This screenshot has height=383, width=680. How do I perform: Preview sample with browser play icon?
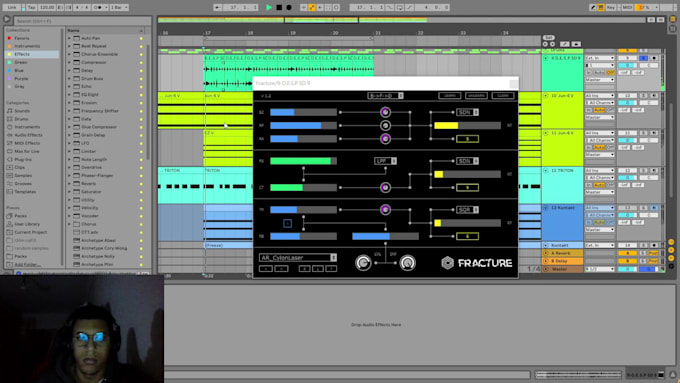[7, 20]
